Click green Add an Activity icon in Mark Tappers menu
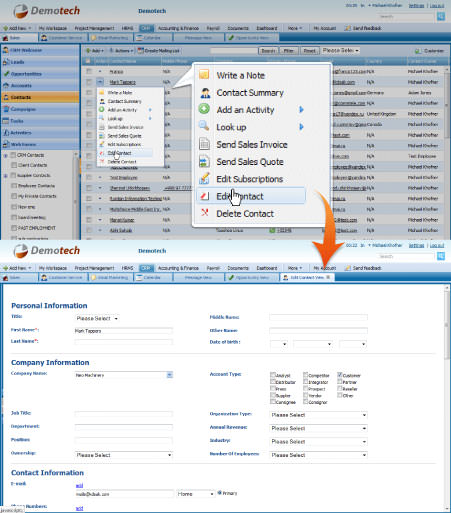Viewport: 451px width, 513px height. (x=102, y=110)
